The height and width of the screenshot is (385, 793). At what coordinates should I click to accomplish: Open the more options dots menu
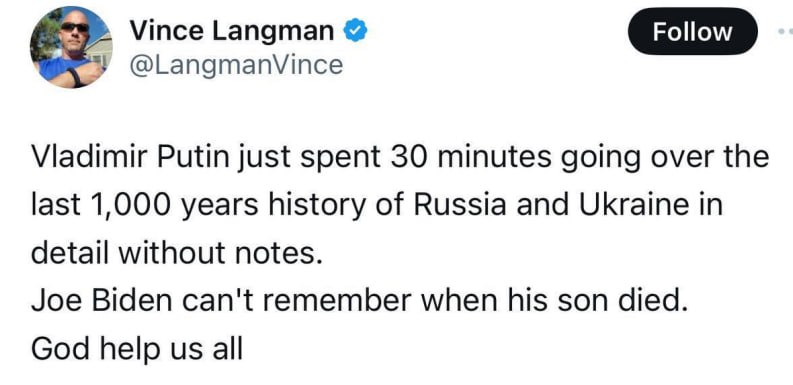tap(786, 31)
